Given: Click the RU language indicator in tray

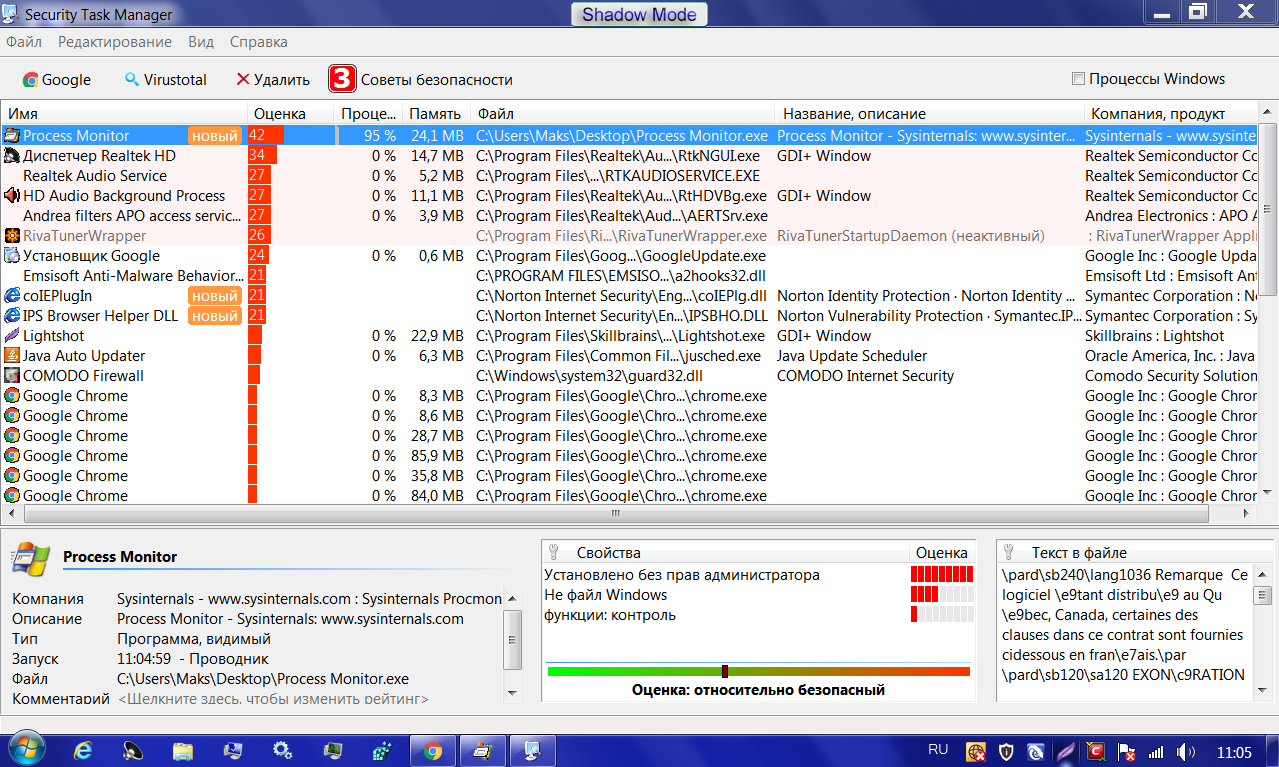Looking at the screenshot, I should coord(938,750).
